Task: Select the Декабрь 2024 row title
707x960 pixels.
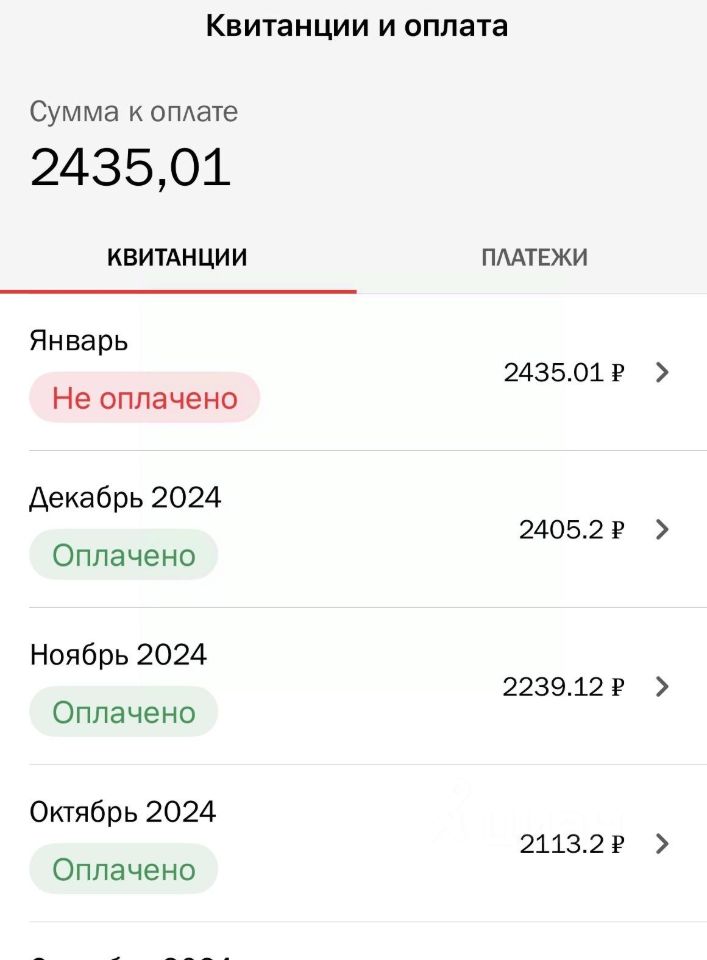Action: pos(125,498)
